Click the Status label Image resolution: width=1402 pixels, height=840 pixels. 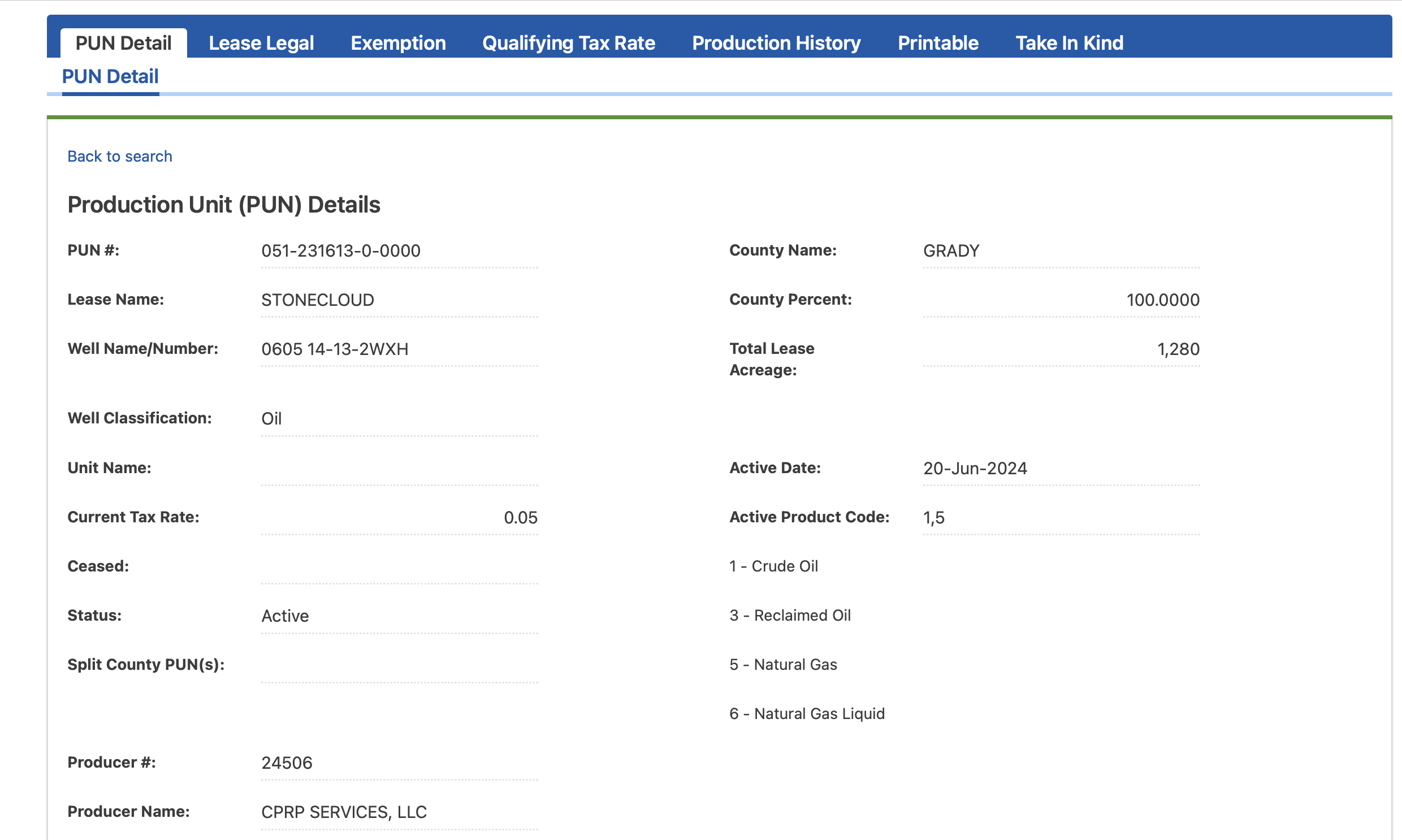click(94, 615)
